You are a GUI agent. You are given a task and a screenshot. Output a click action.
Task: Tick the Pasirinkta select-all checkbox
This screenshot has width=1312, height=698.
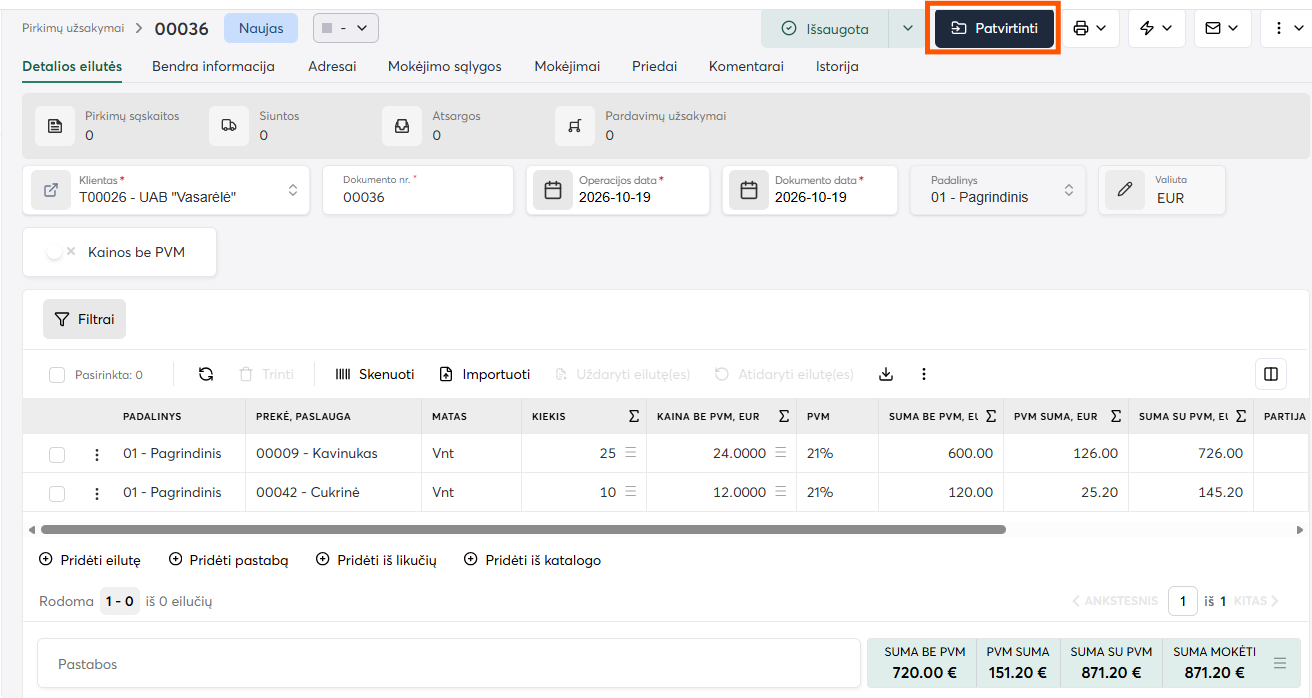[57, 375]
